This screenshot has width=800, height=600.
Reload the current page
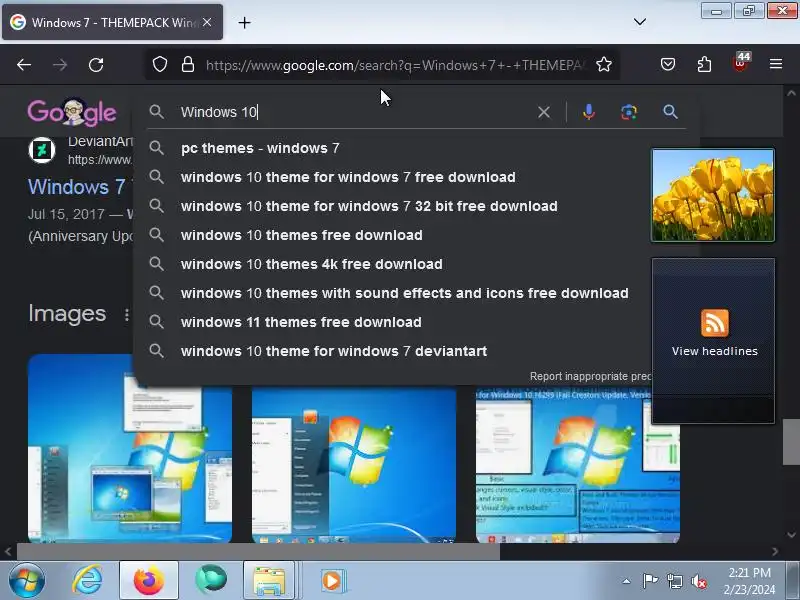click(96, 65)
